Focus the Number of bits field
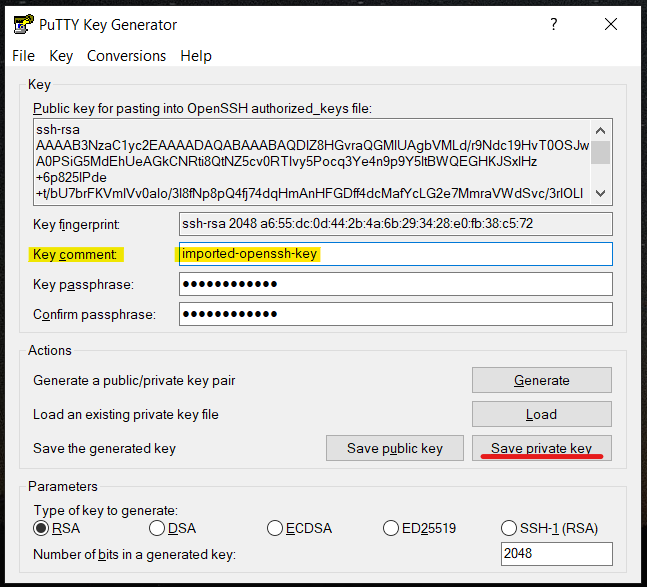 point(556,554)
